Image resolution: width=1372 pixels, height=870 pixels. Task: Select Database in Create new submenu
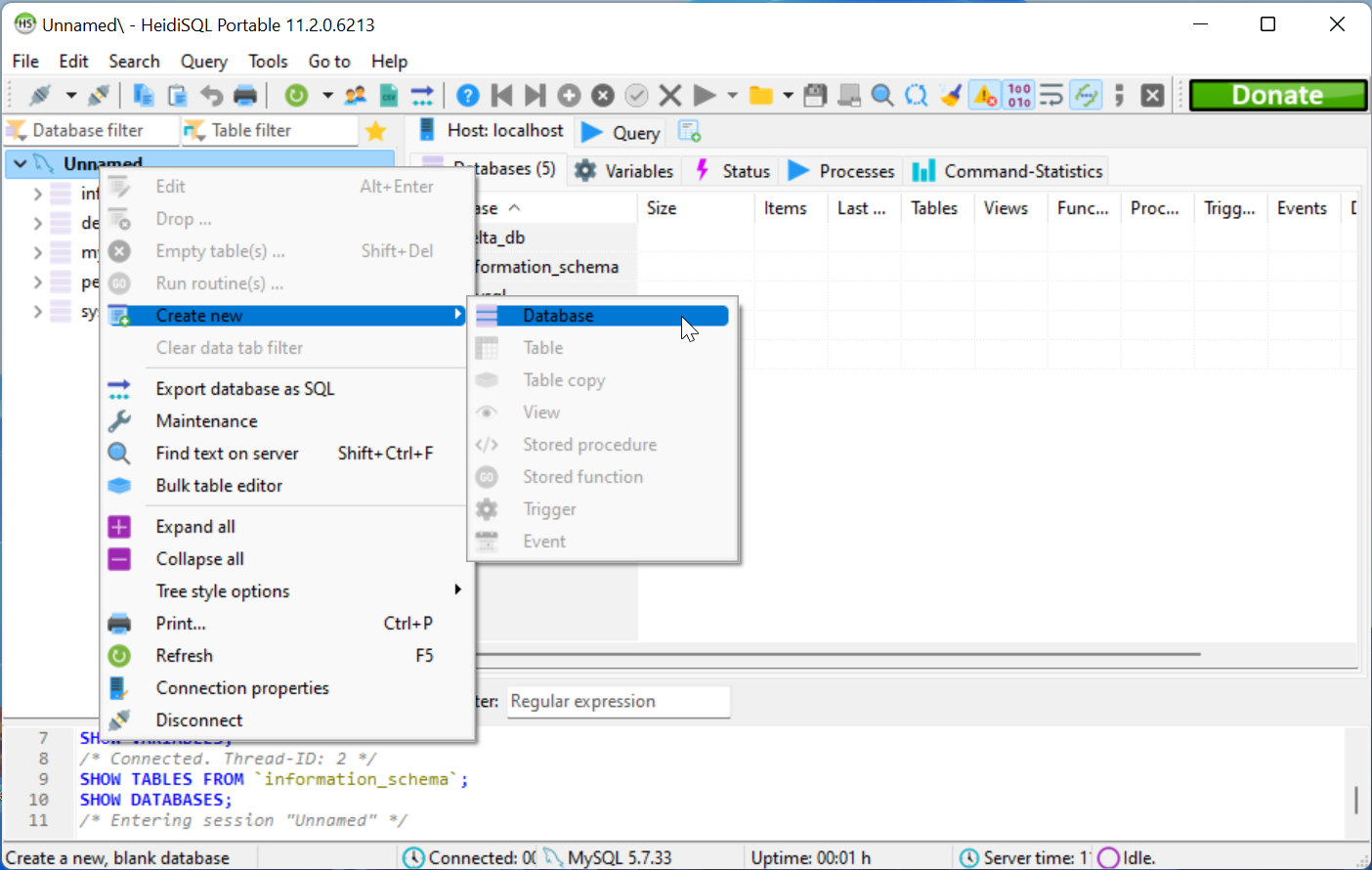tap(601, 315)
